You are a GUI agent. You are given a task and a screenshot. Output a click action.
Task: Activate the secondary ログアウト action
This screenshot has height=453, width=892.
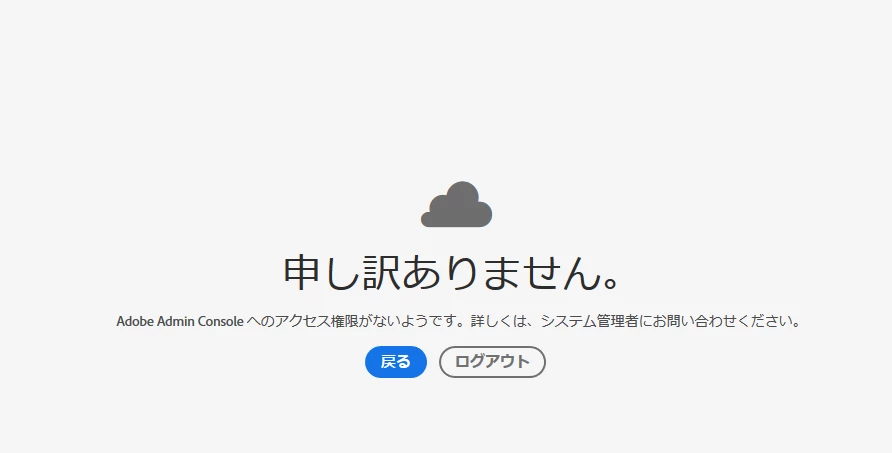pyautogui.click(x=492, y=362)
